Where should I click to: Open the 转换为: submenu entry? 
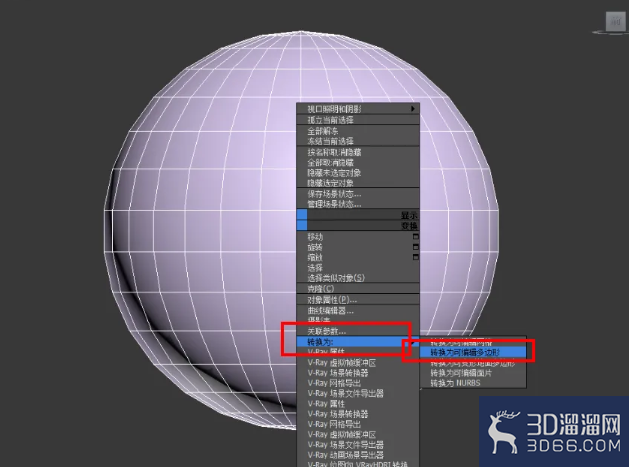click(x=358, y=342)
